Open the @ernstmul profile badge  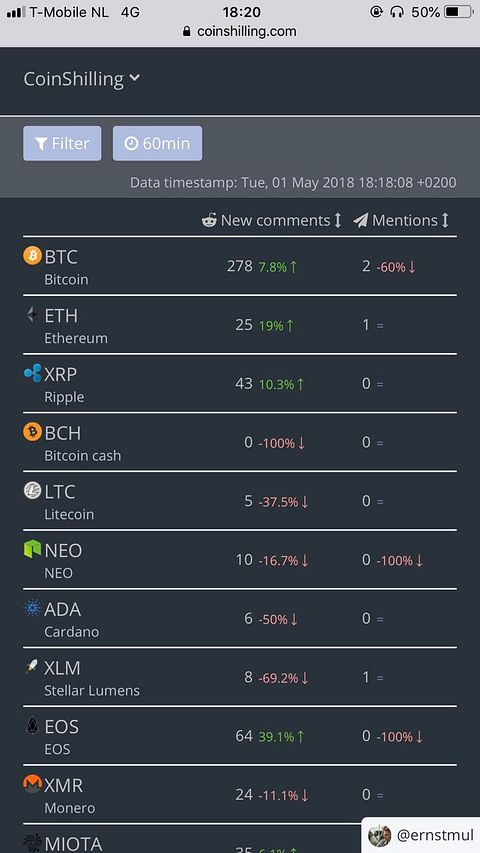pos(421,835)
